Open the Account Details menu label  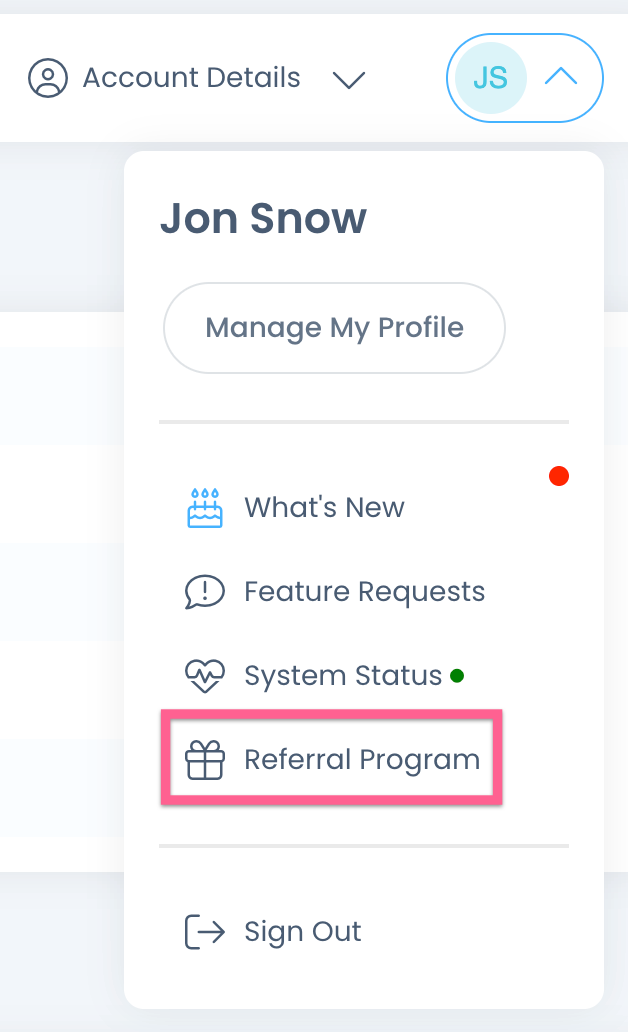click(x=192, y=78)
